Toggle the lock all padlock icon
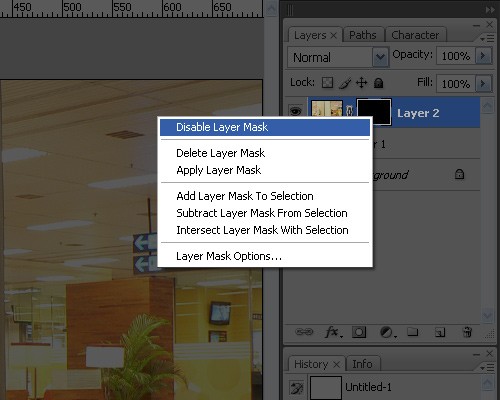The image size is (500, 400). click(x=378, y=82)
